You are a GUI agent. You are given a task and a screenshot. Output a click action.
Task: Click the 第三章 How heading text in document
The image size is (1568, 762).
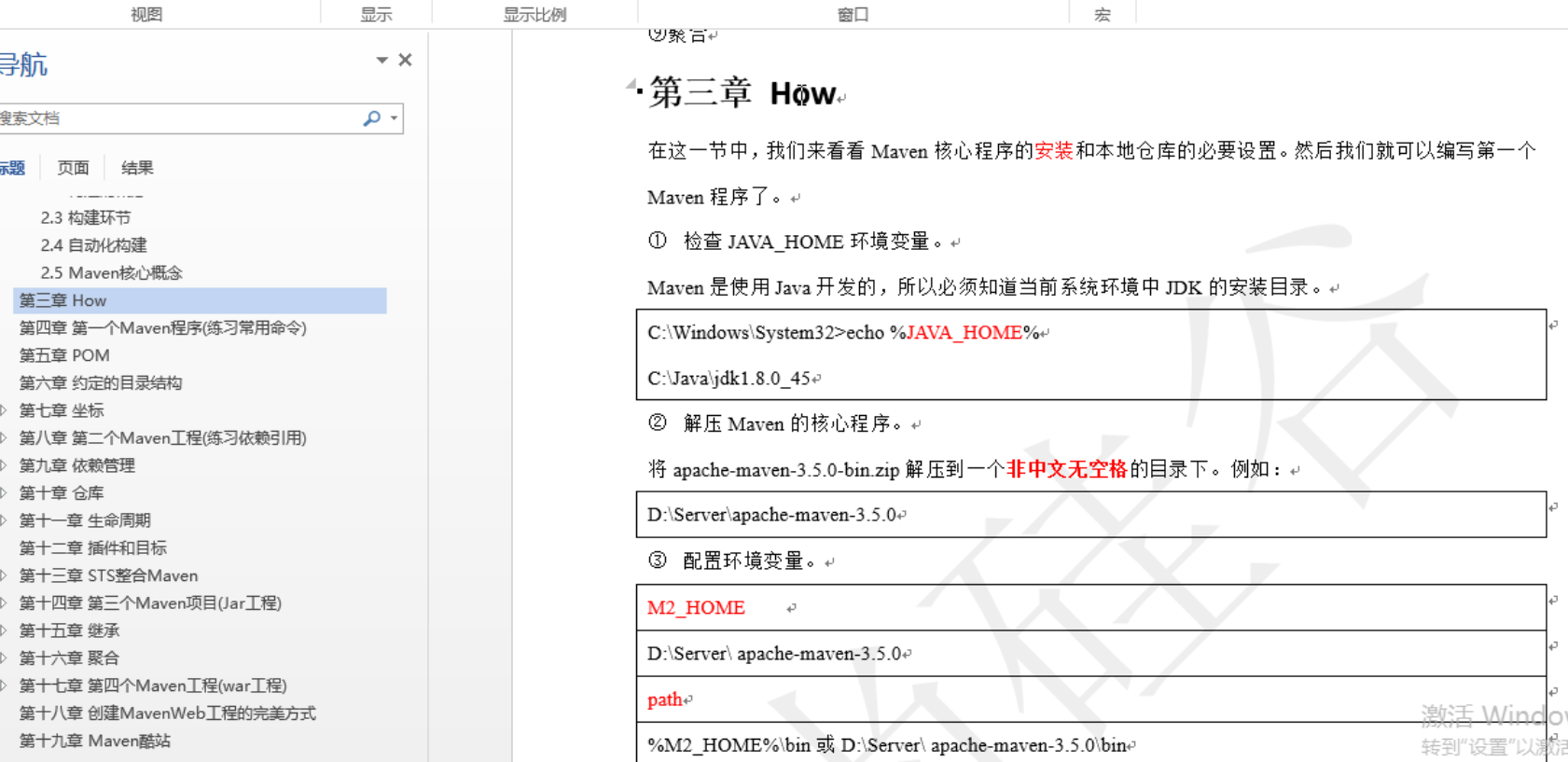click(742, 92)
